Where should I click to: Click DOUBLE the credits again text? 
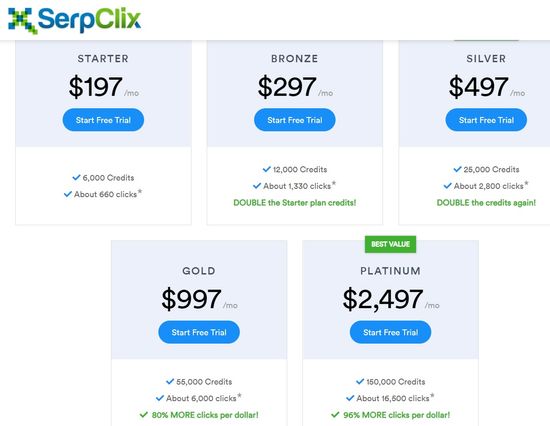pos(486,203)
